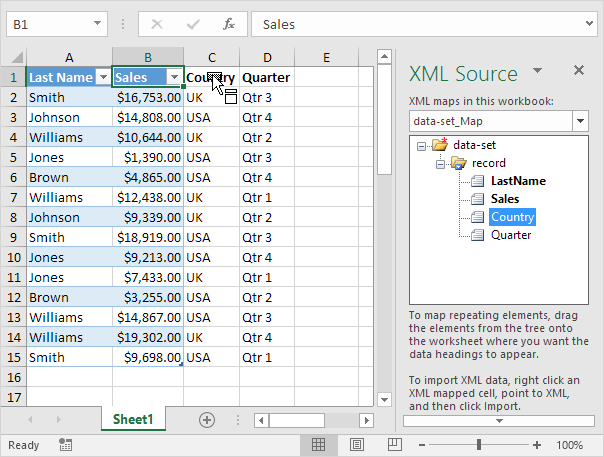Open the Sales column filter dropdown
The width and height of the screenshot is (604, 457).
[x=174, y=77]
